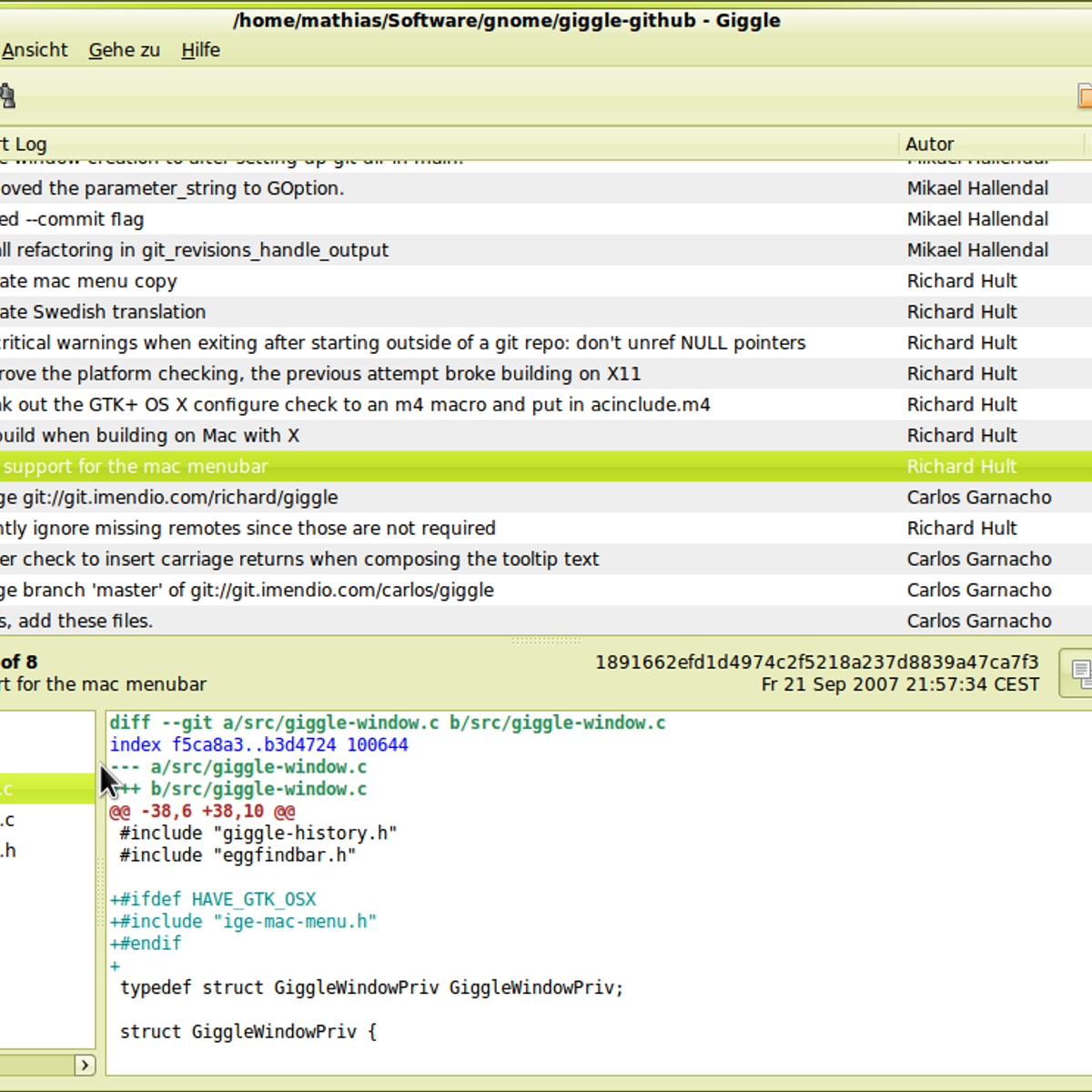Click the pane splitter handle above commit details
Image resolution: width=1092 pixels, height=1092 pixels.
pos(546,641)
